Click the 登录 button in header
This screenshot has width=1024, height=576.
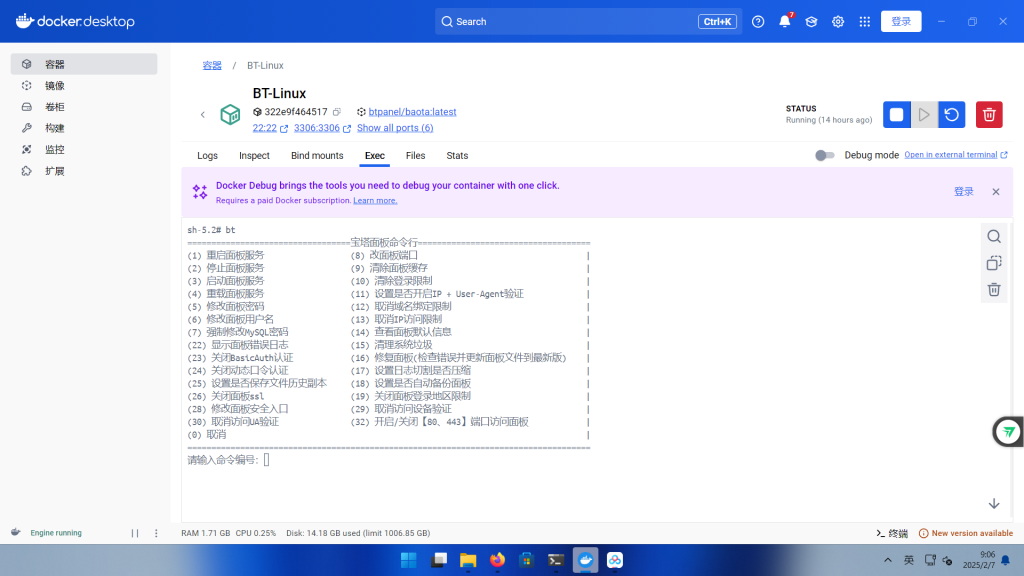tap(901, 22)
